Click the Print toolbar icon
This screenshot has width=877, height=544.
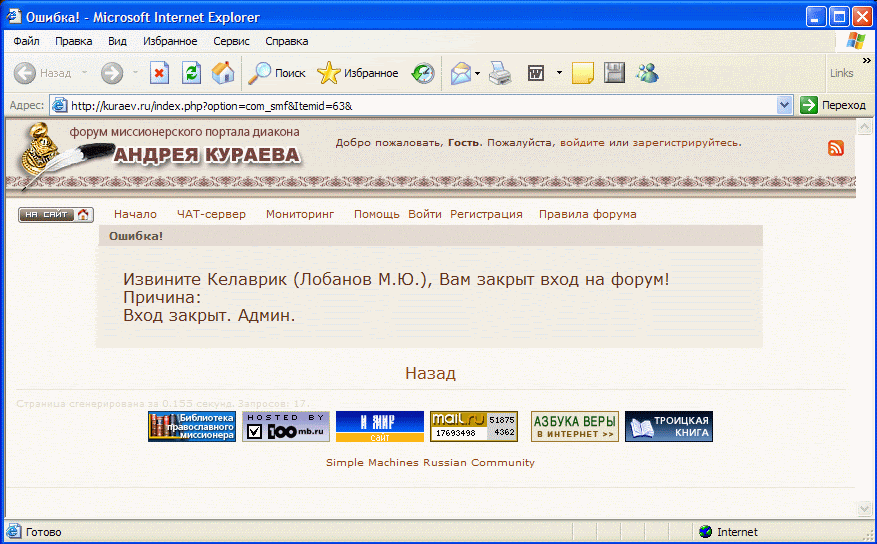tap(500, 73)
